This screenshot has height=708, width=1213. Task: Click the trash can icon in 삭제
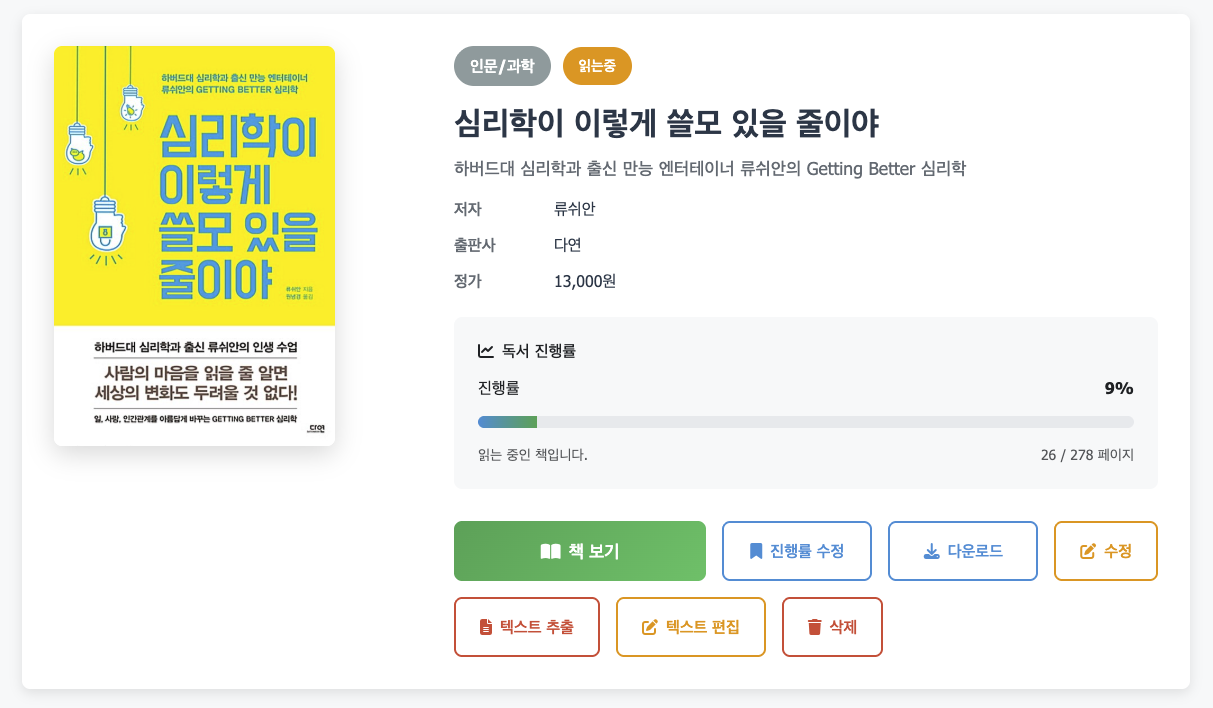click(x=814, y=627)
